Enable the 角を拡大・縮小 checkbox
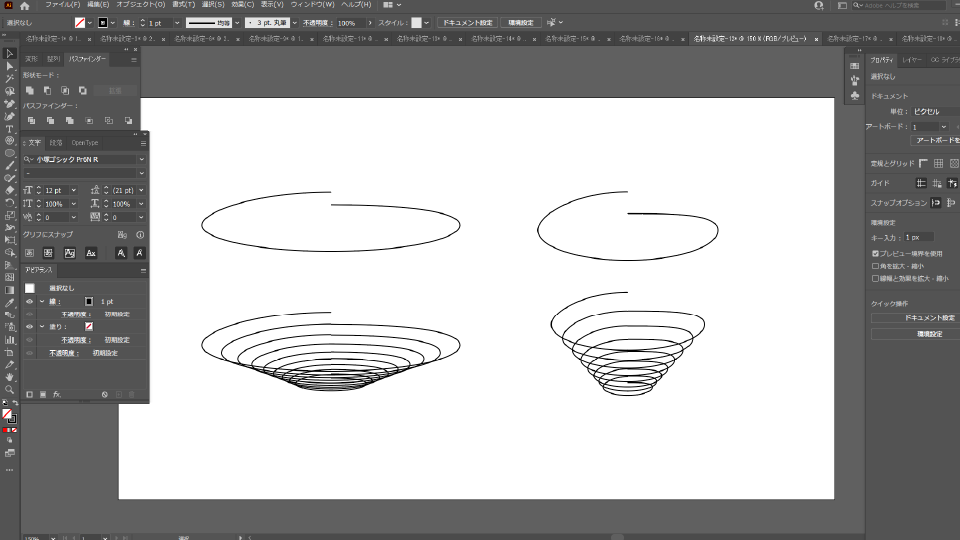 click(x=876, y=267)
